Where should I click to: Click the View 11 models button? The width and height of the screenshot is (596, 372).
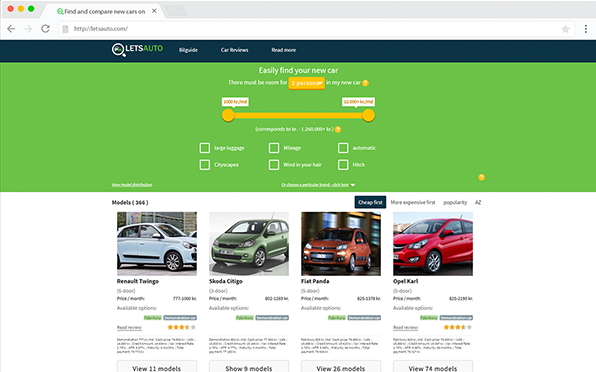[157, 367]
